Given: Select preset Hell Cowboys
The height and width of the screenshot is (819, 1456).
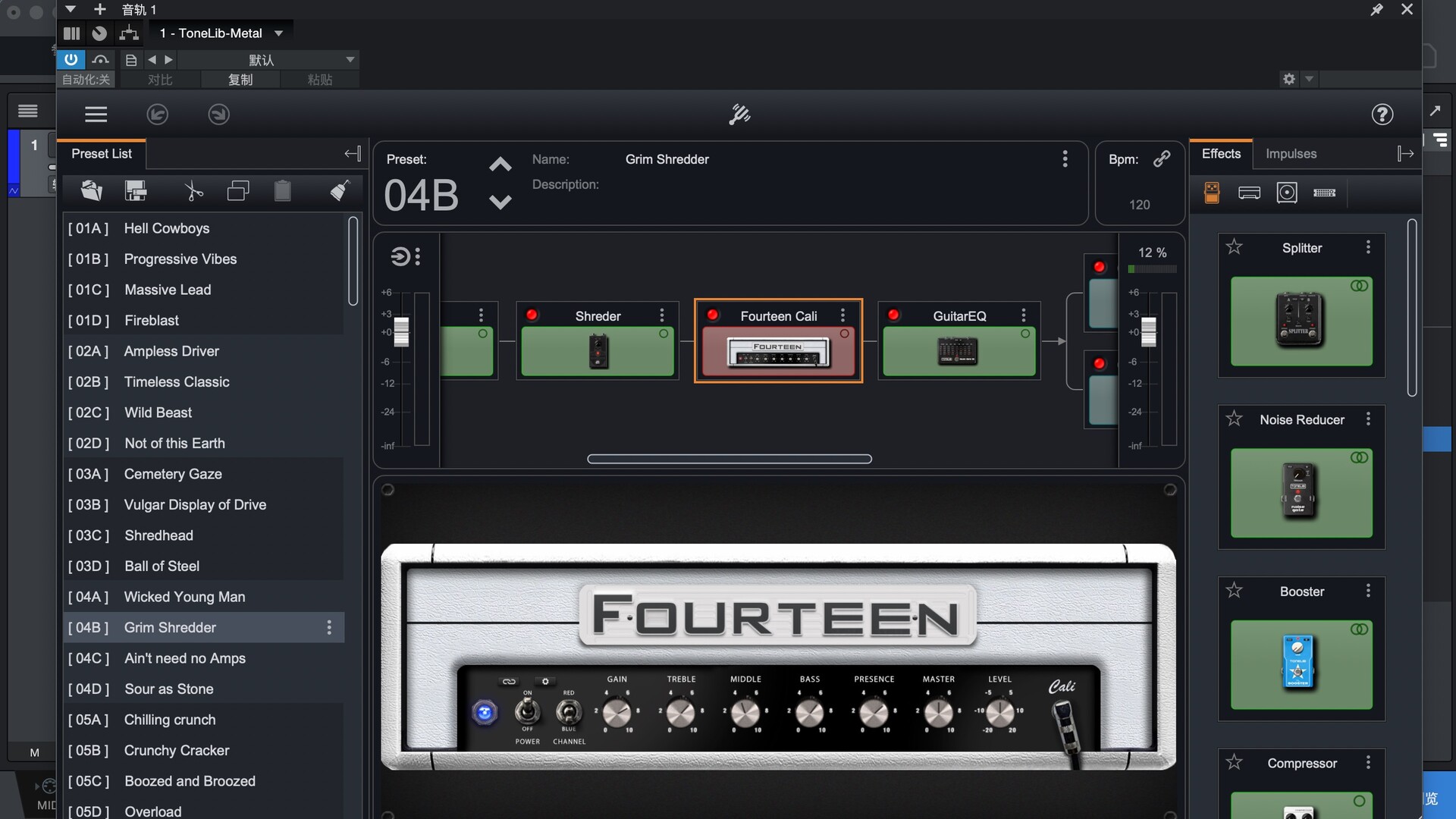Looking at the screenshot, I should [203, 228].
